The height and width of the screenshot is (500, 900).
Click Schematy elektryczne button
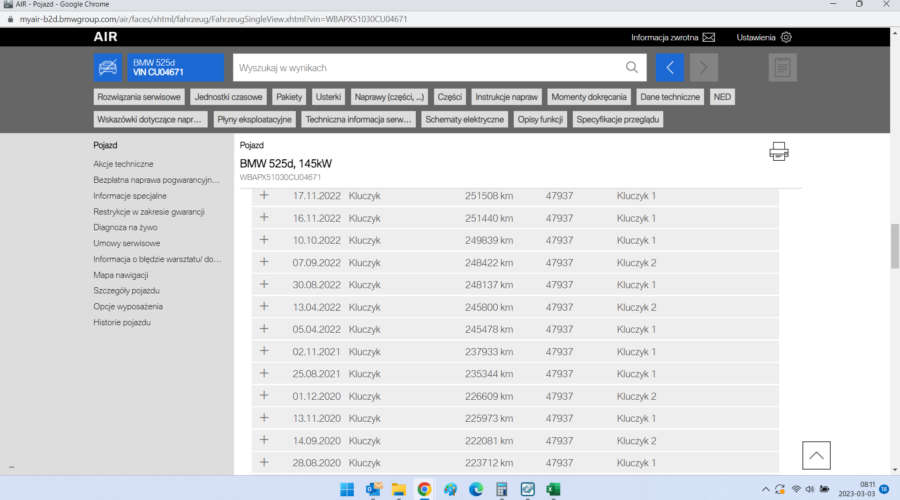pyautogui.click(x=464, y=119)
